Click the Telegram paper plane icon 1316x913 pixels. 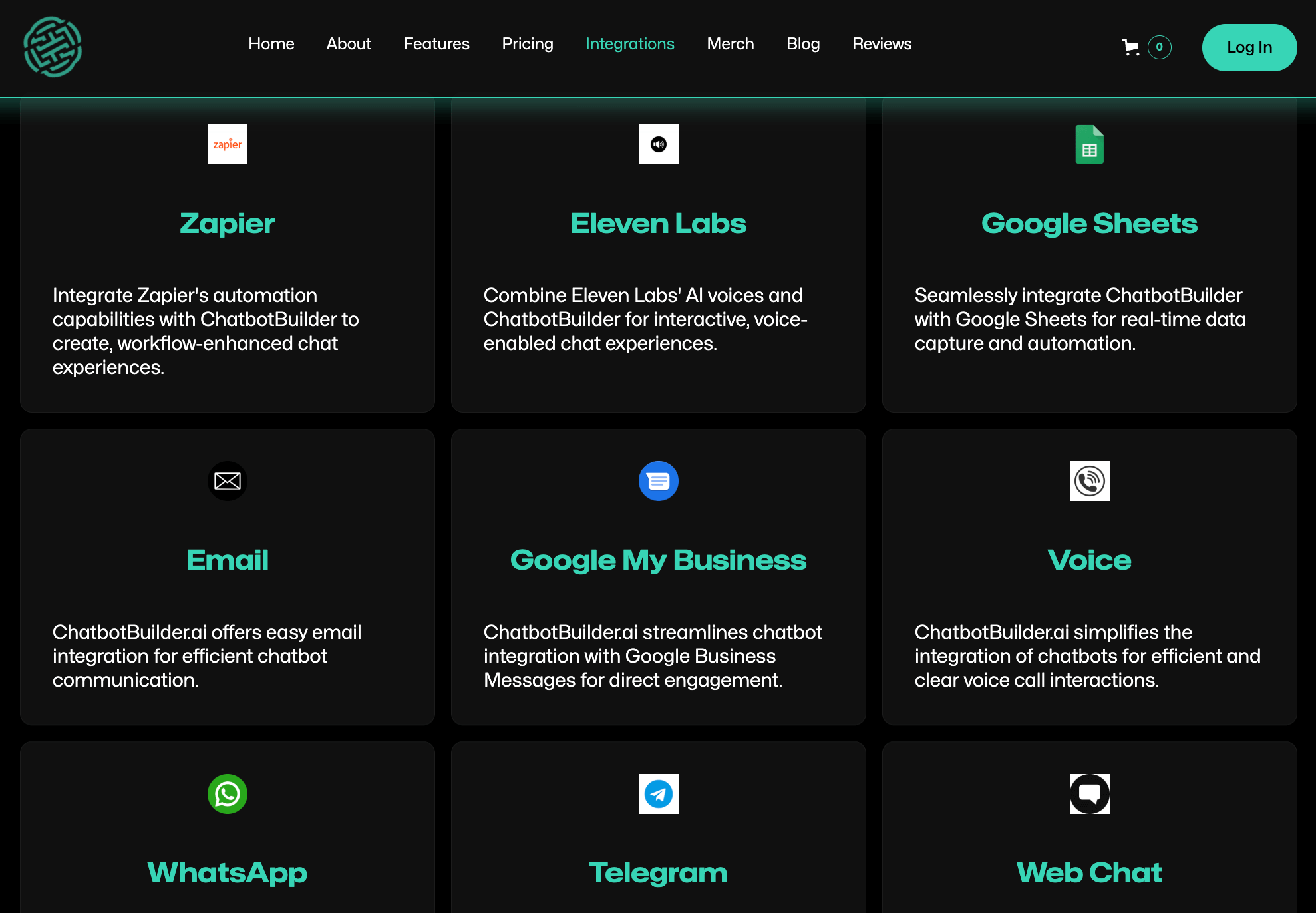pos(658,794)
